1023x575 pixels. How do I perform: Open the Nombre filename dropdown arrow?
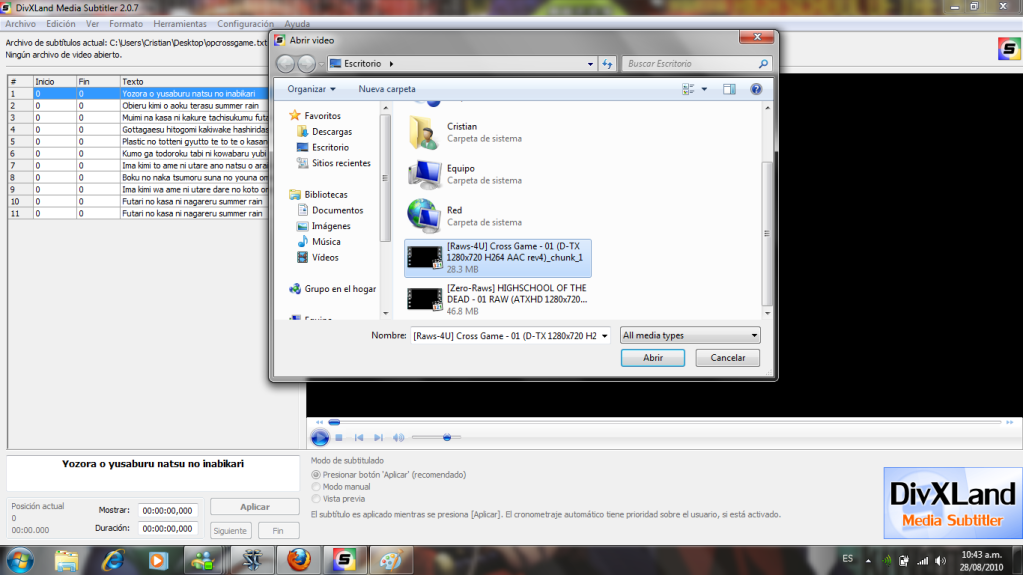pos(604,336)
